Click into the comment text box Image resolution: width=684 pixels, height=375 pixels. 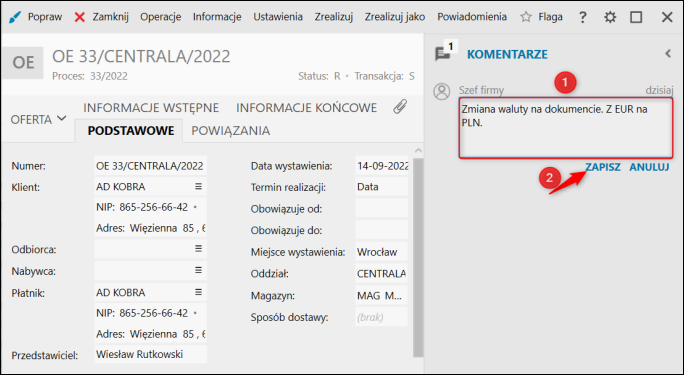coord(566,128)
